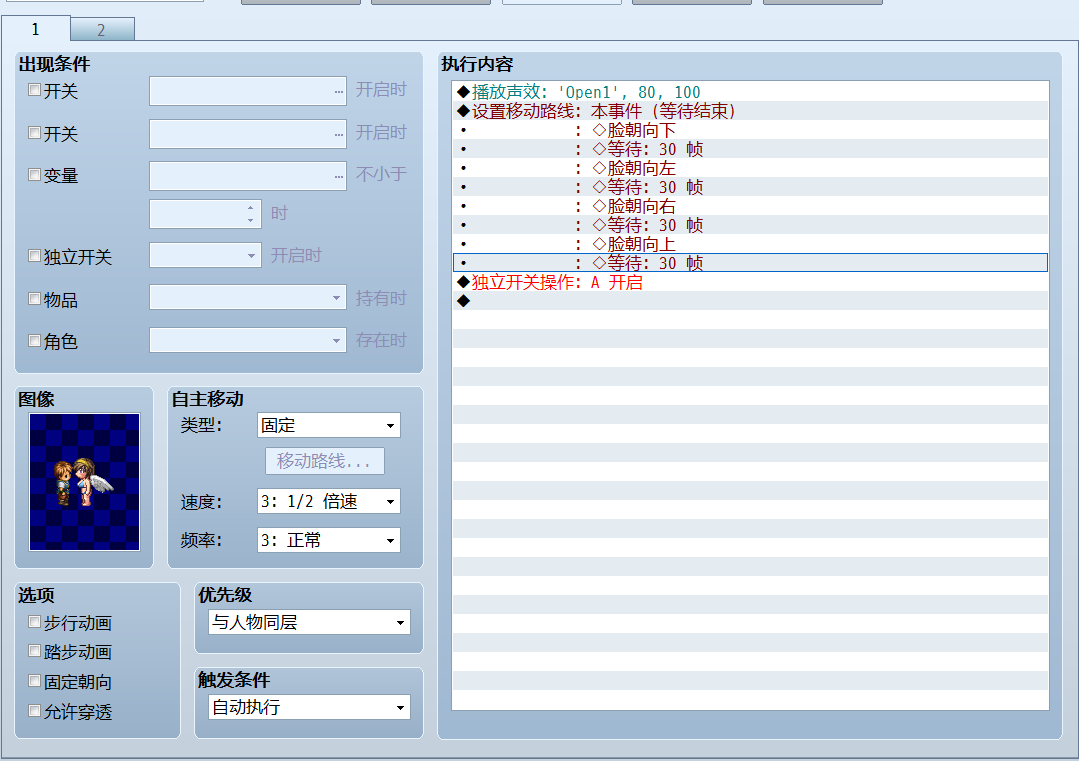Select the 脸朝向右 route line
The image size is (1079, 761).
coord(750,206)
